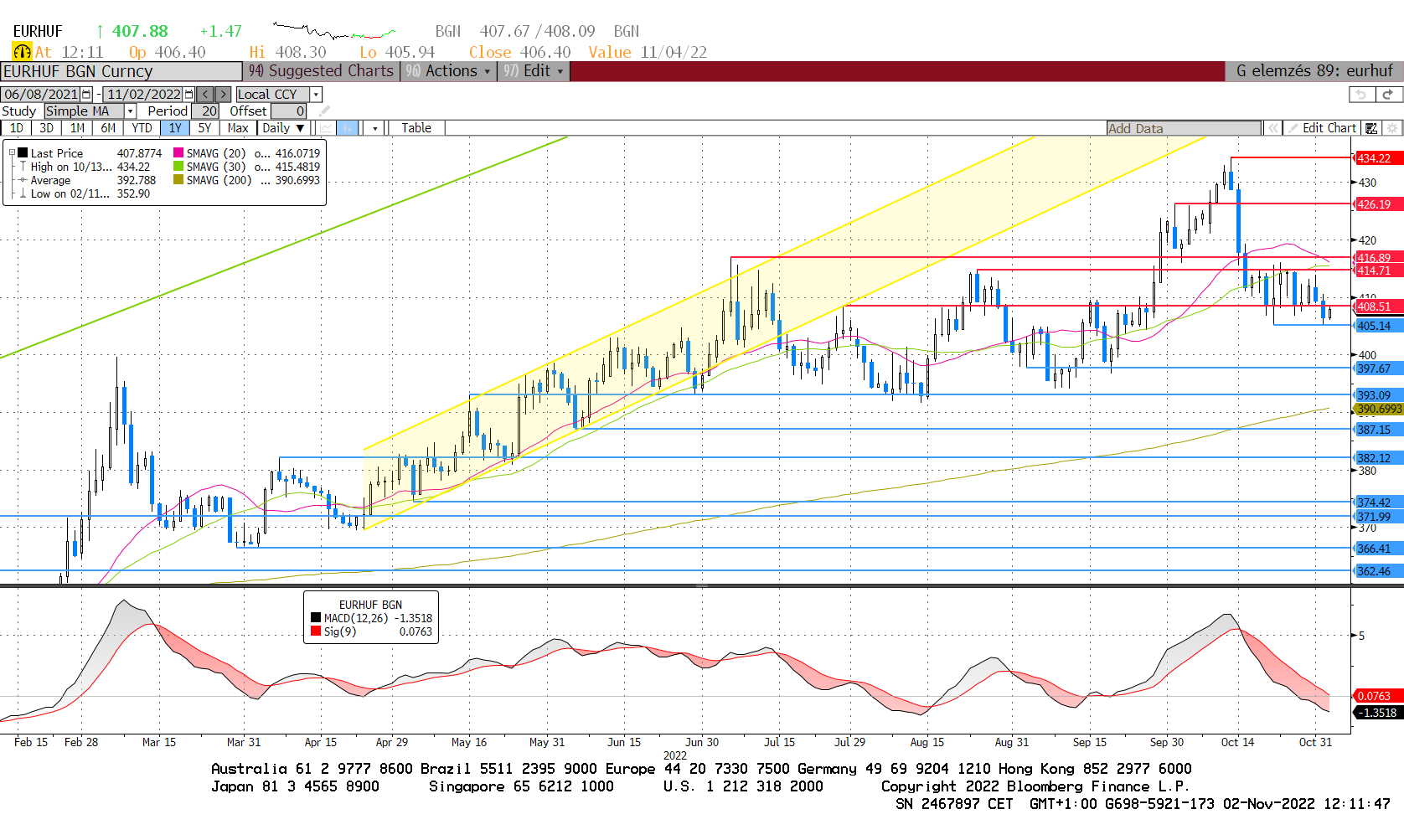Shift date range forward with right arrow
Viewport: 1404px width, 840px height.
point(223,95)
